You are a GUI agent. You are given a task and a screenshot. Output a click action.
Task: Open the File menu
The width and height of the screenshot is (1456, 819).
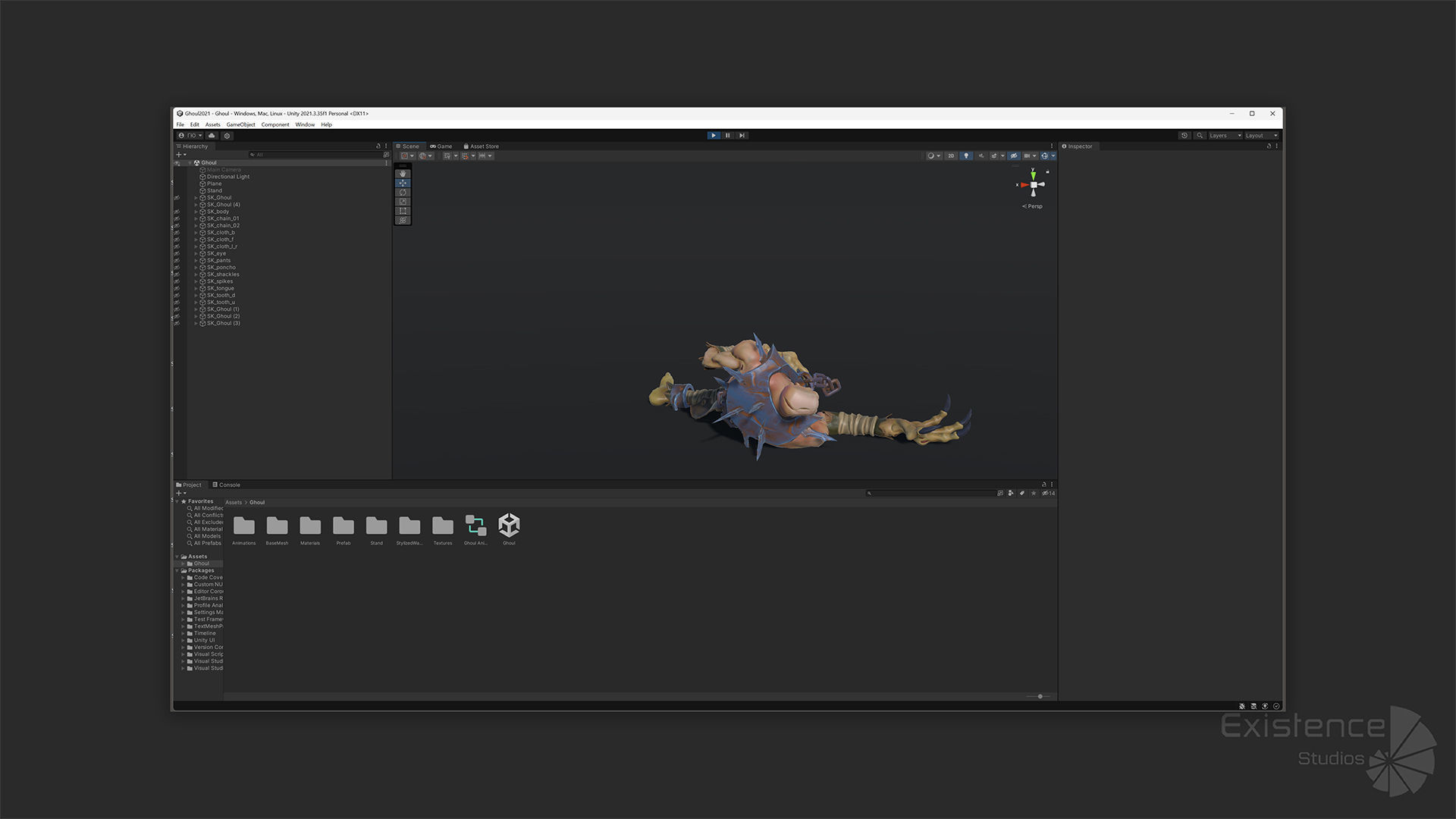pyautogui.click(x=180, y=124)
